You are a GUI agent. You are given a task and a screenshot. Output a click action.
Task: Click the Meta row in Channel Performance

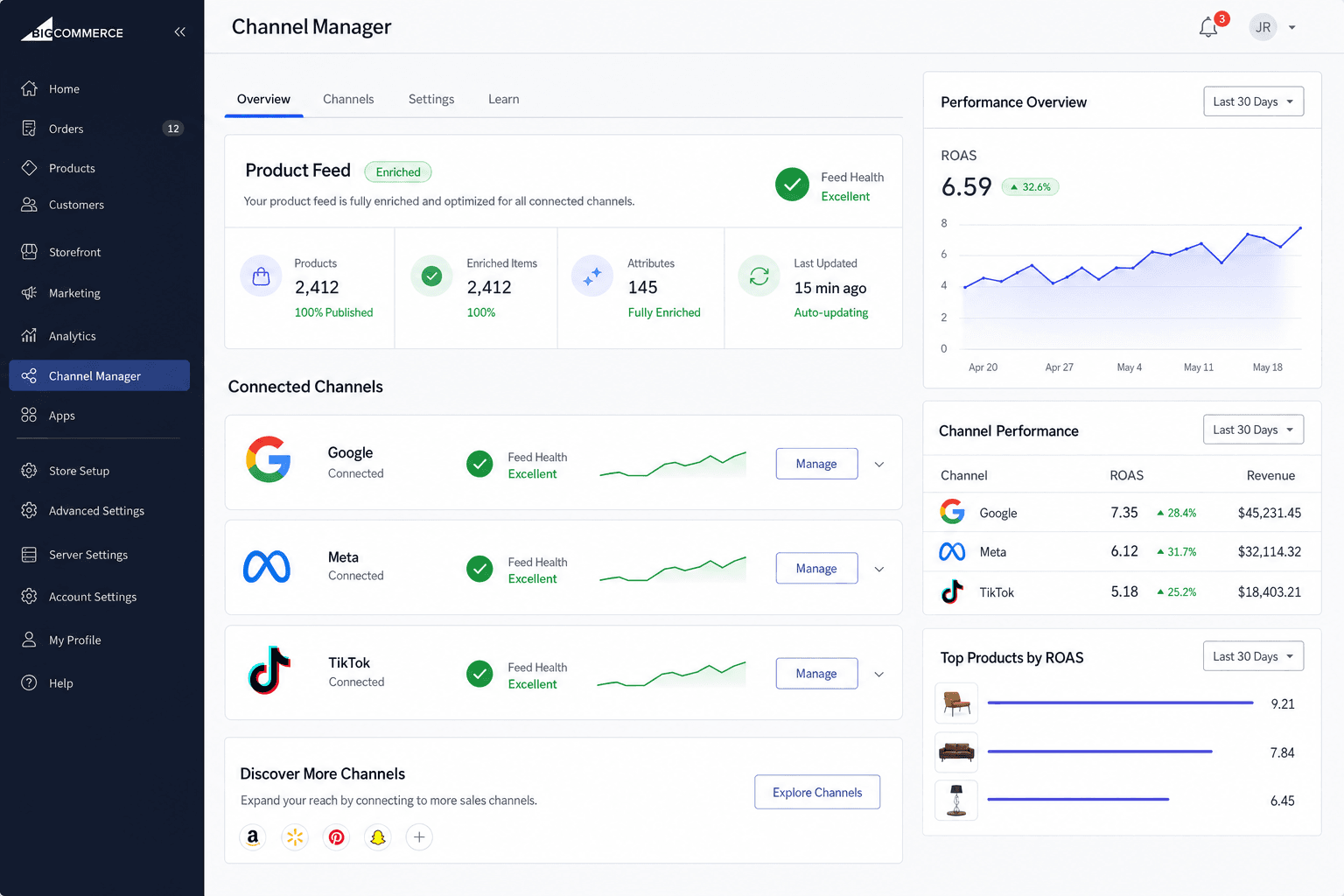(1122, 552)
